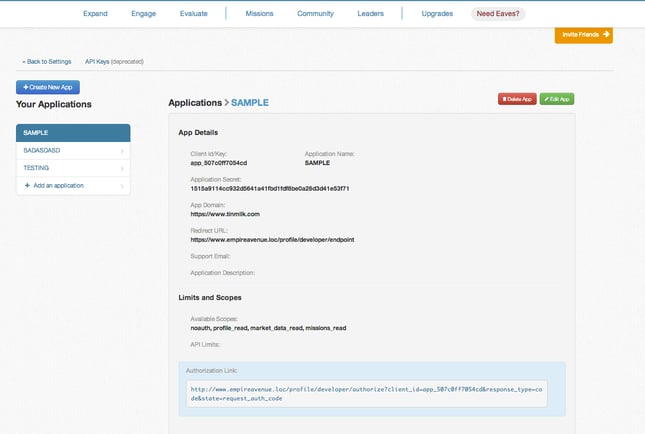Go back via Back to Settings link
Image resolution: width=645 pixels, height=434 pixels.
(47, 61)
